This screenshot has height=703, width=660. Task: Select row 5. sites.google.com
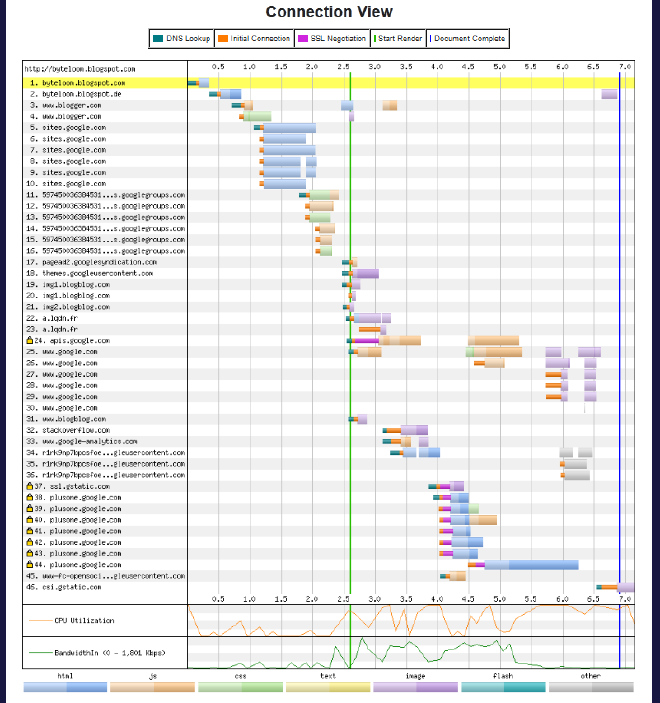pyautogui.click(x=329, y=128)
